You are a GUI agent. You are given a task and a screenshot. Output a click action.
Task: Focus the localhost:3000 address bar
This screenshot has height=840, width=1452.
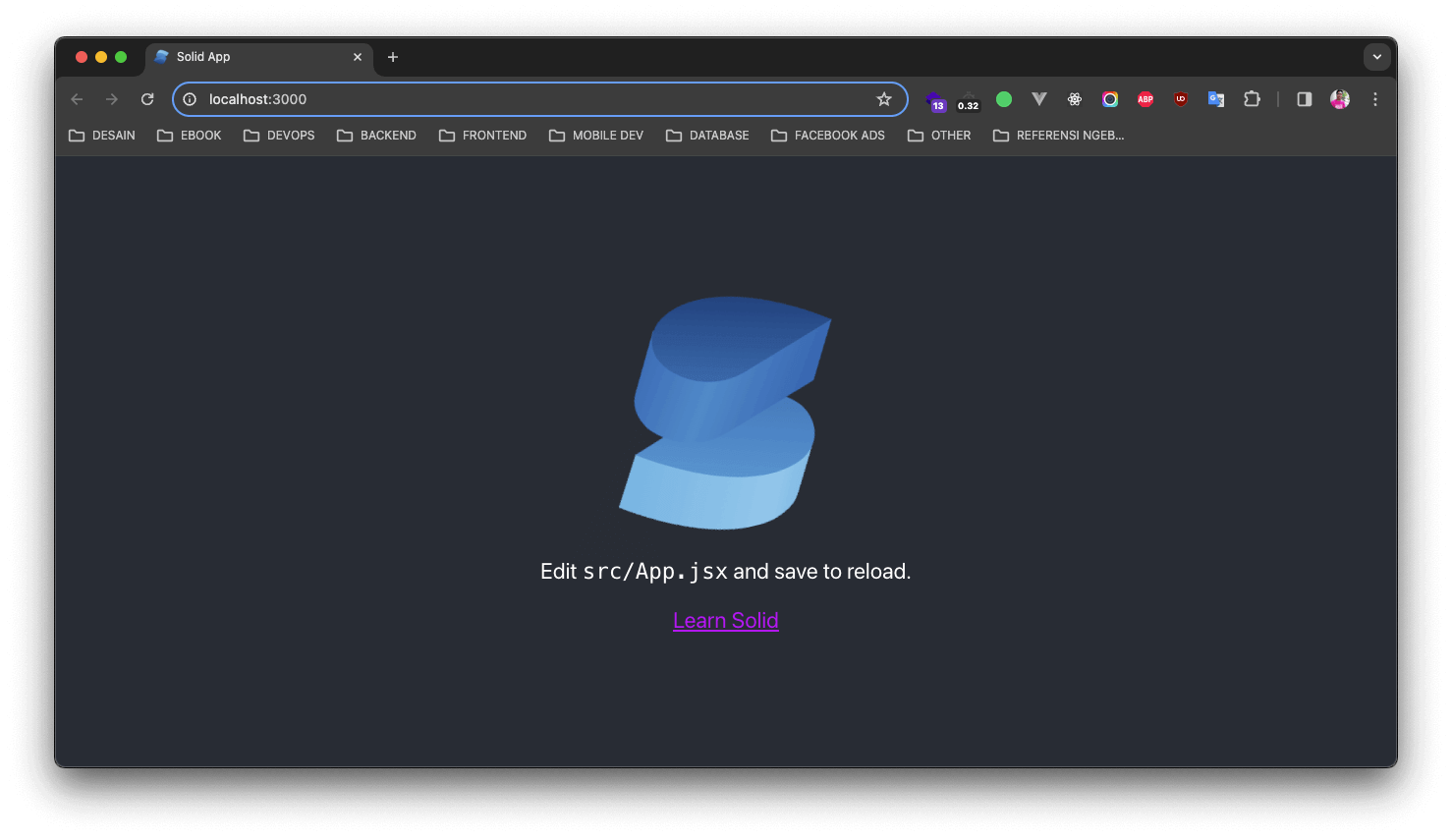pyautogui.click(x=540, y=99)
